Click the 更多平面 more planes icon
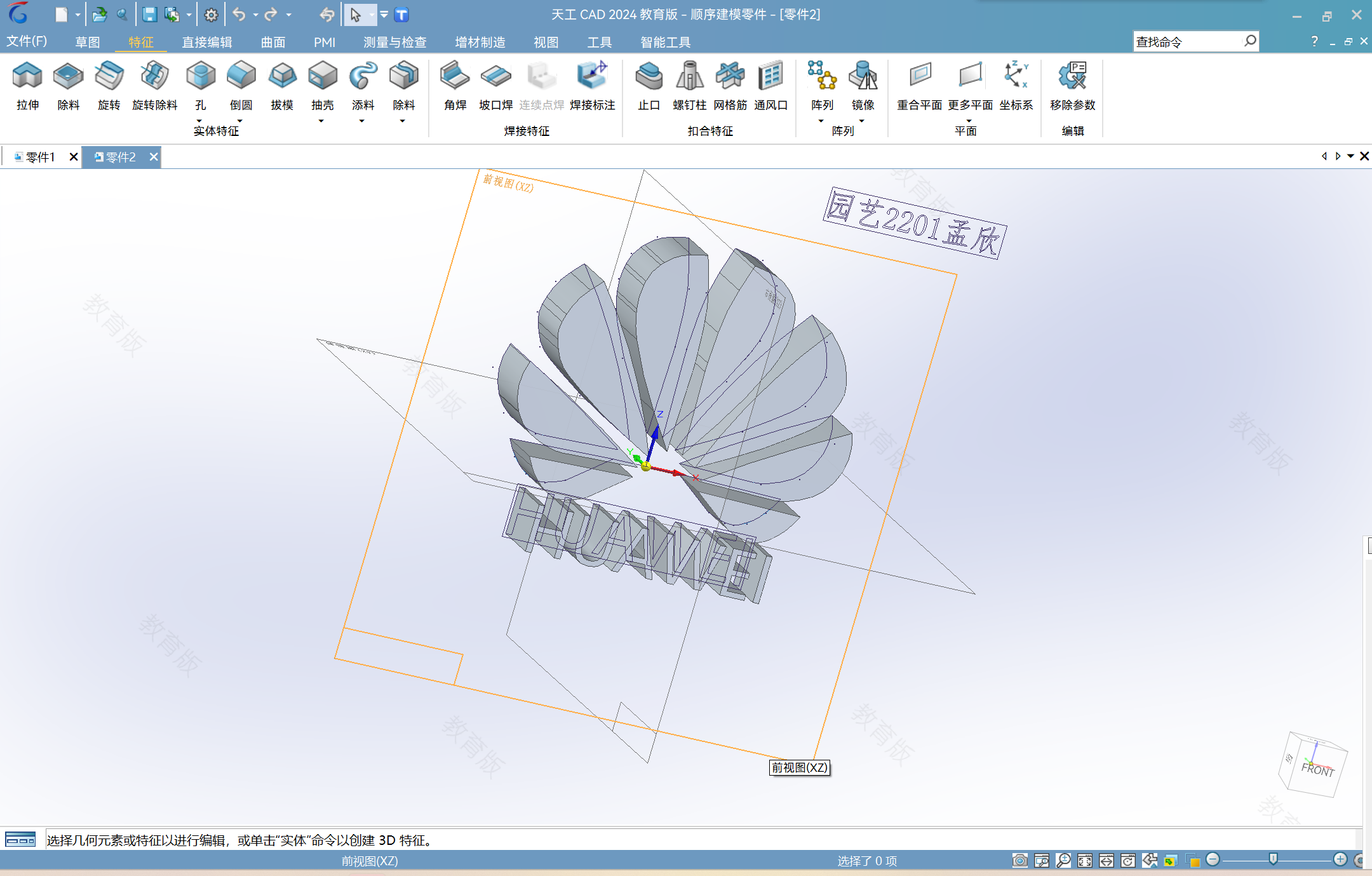Viewport: 1372px width, 876px height. point(970,76)
